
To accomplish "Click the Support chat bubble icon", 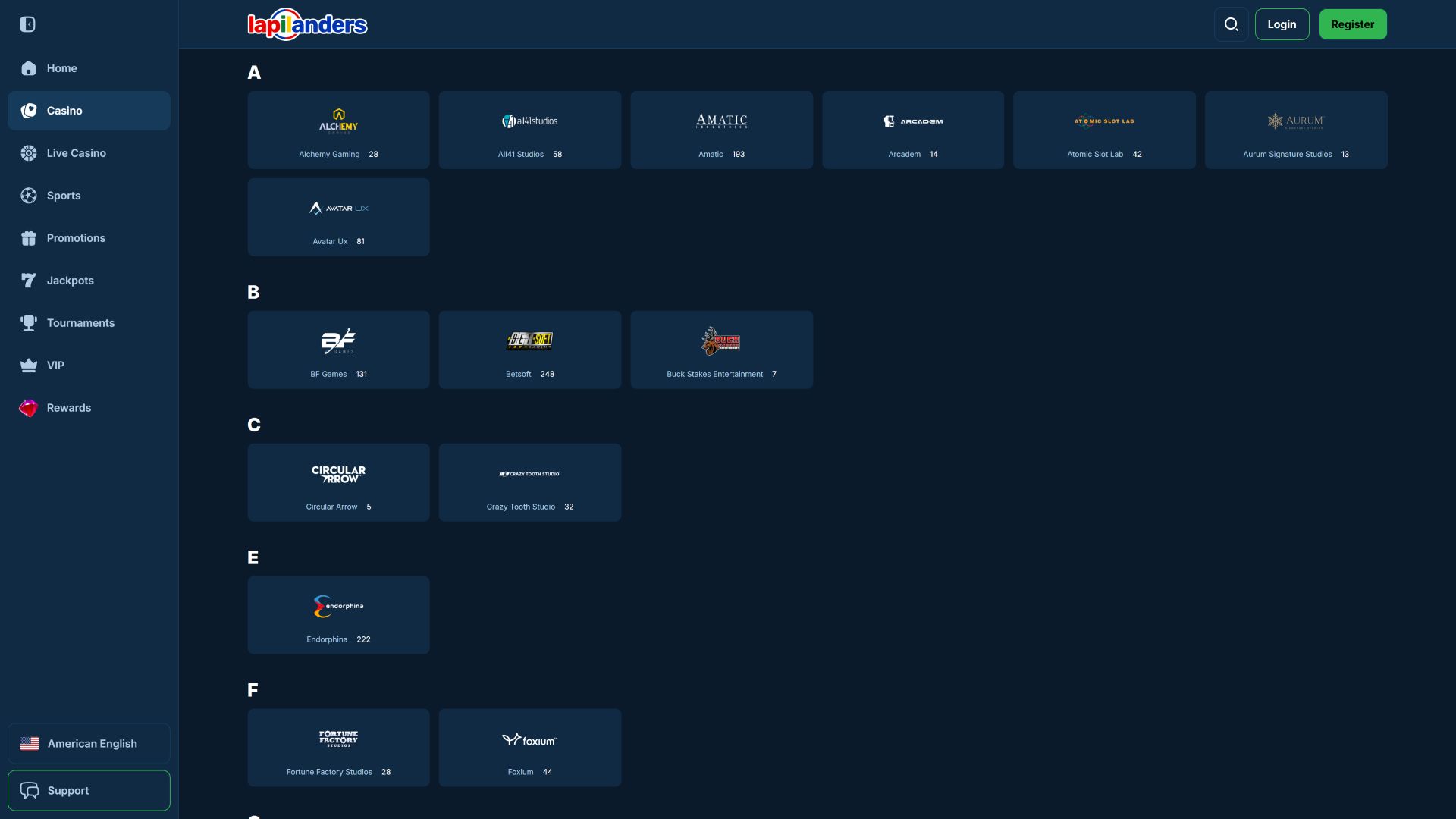I will click(x=30, y=791).
